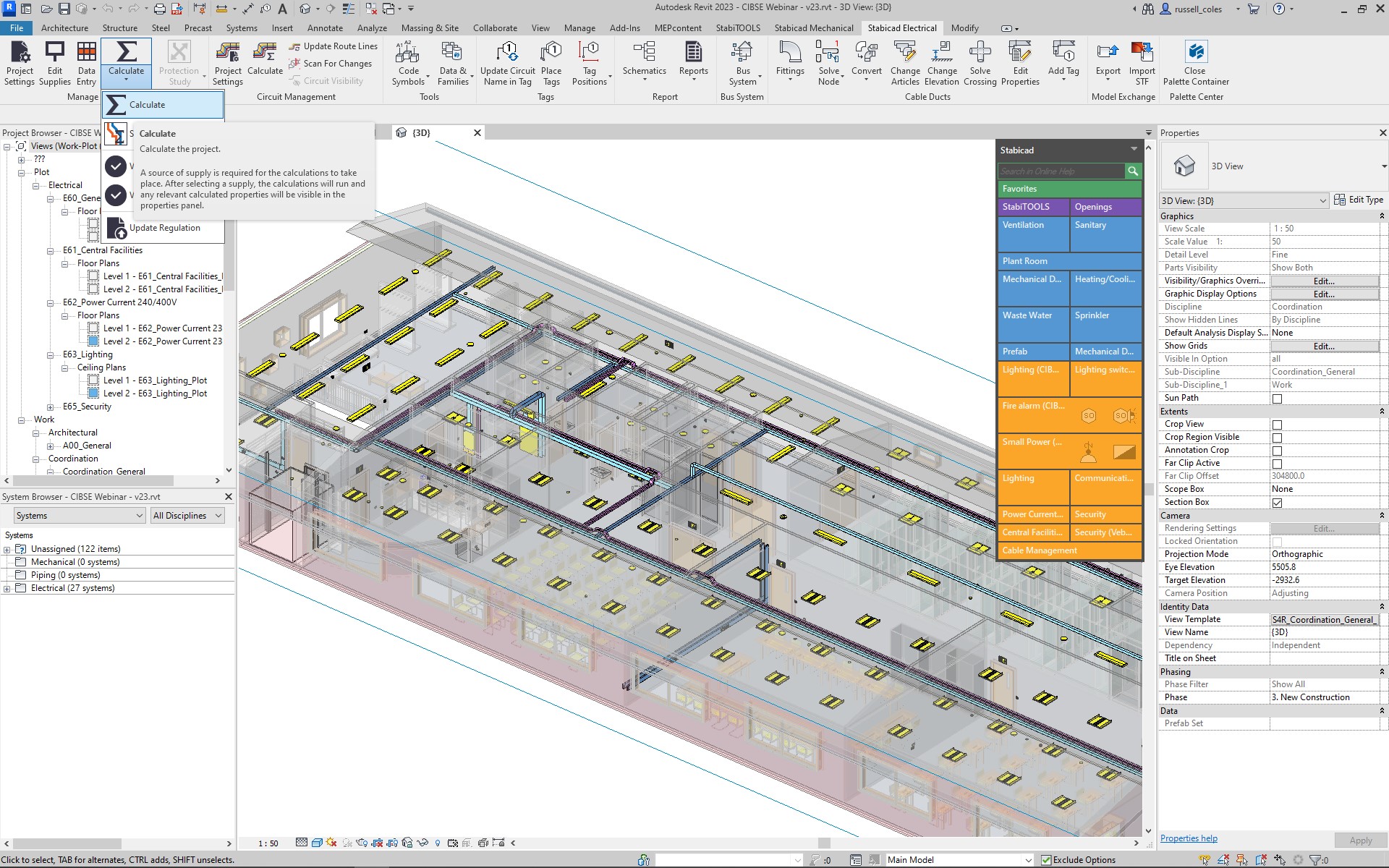Click the Stabicad online help search field

1061,171
